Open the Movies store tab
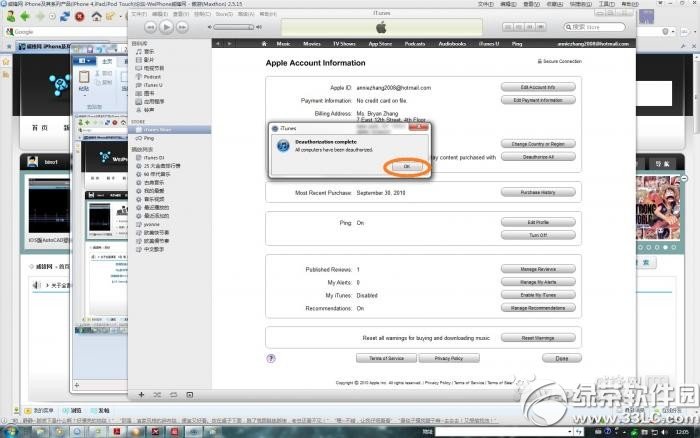The image size is (700, 438). click(x=312, y=44)
